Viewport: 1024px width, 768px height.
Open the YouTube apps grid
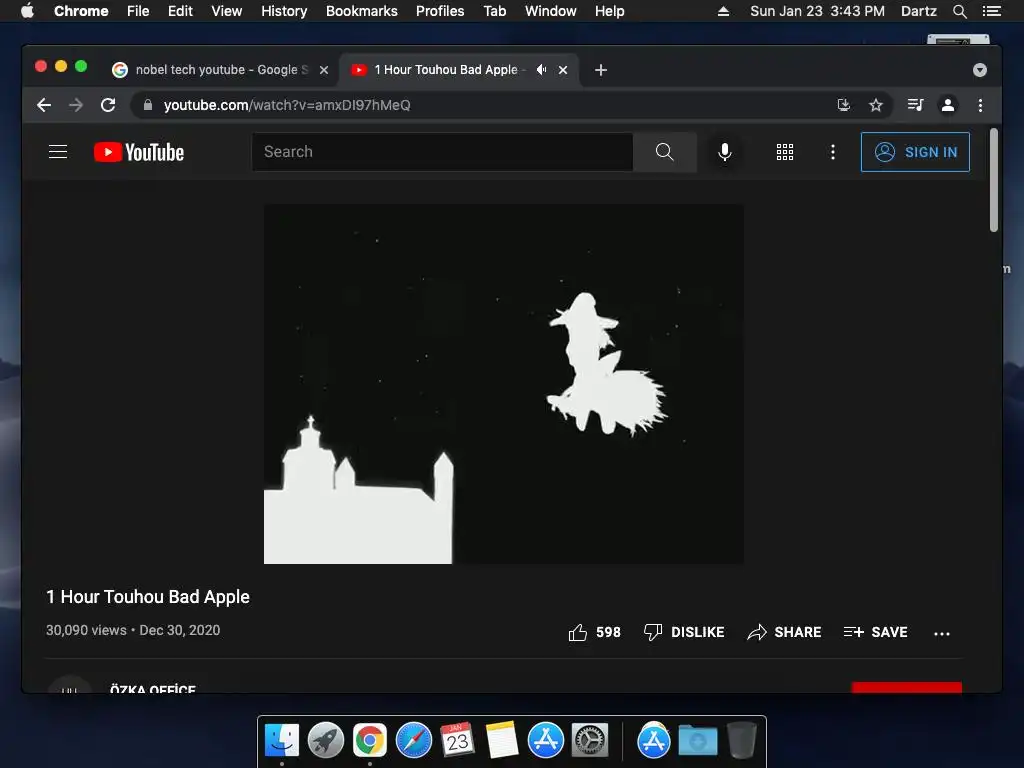point(784,152)
